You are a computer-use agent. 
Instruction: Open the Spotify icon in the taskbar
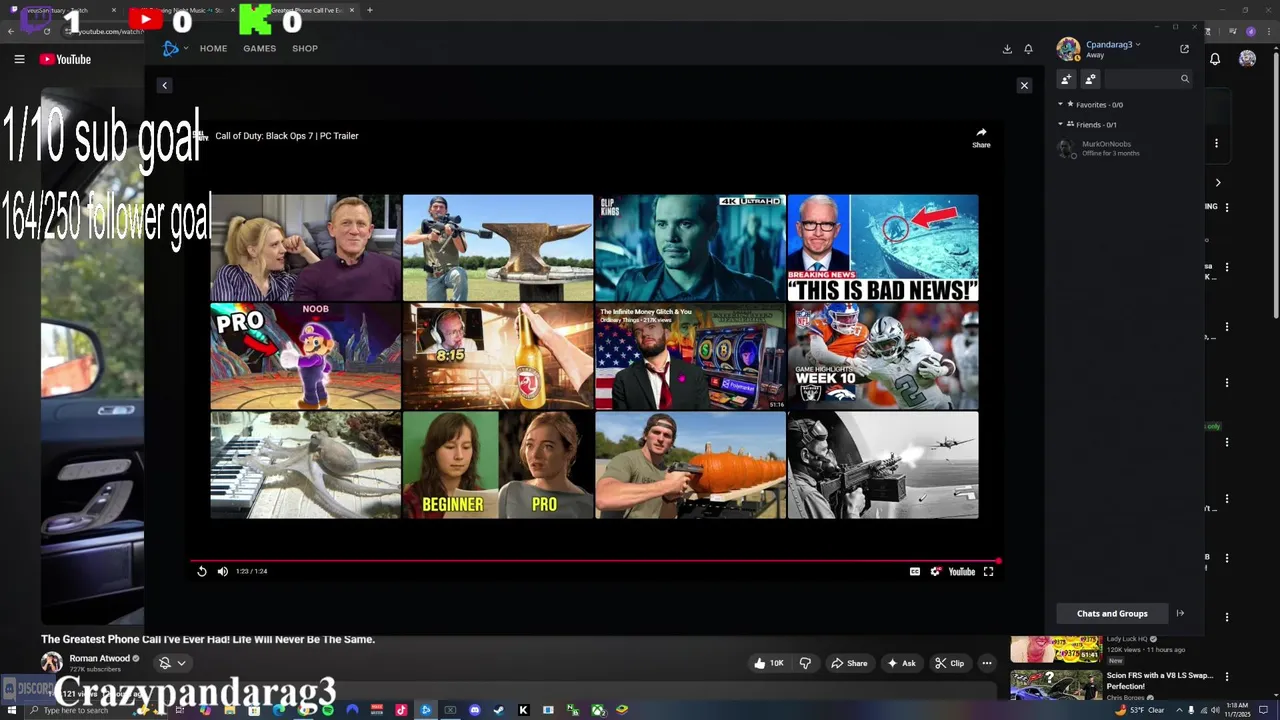pos(328,710)
